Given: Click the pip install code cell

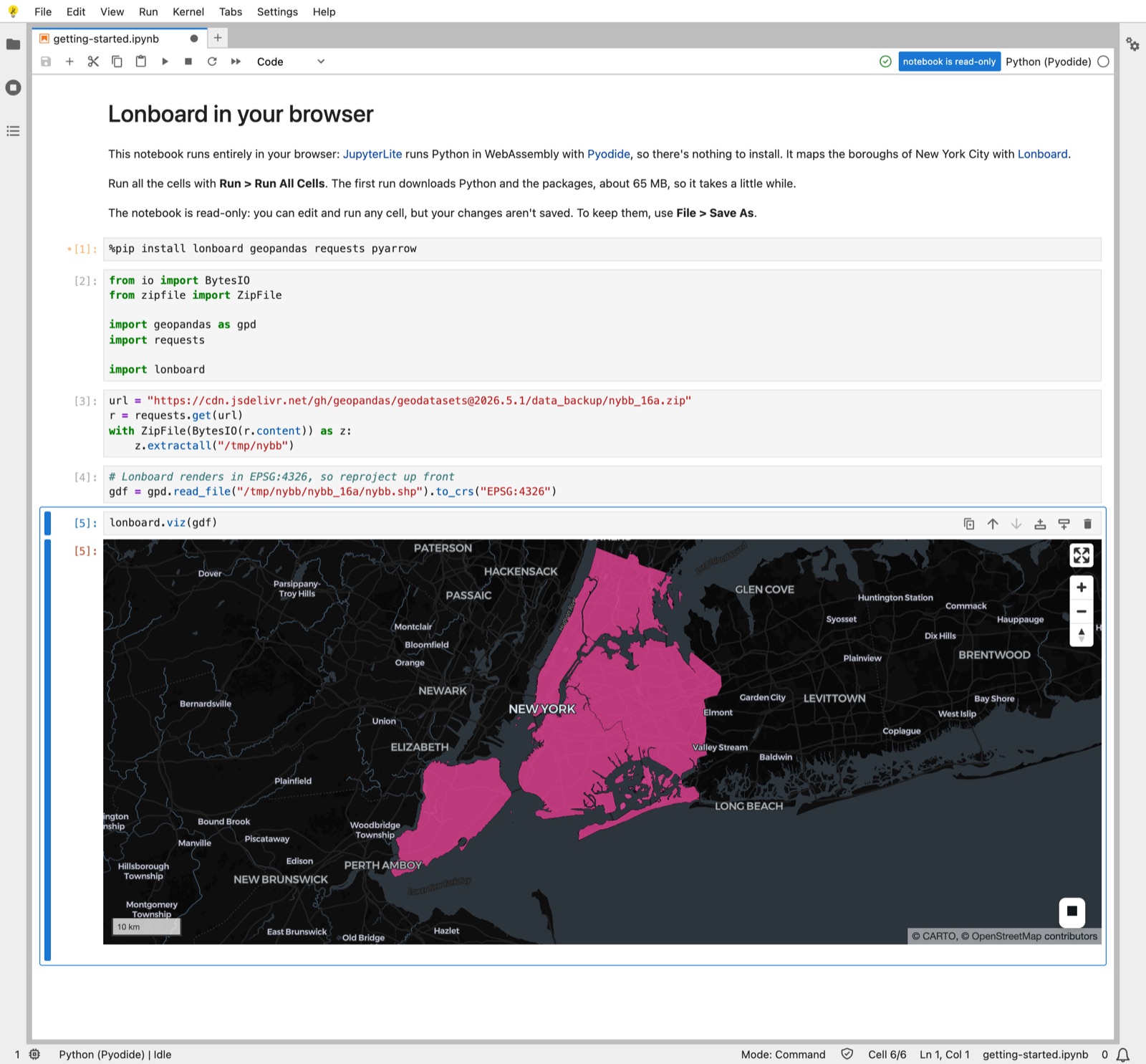Looking at the screenshot, I should pos(602,249).
